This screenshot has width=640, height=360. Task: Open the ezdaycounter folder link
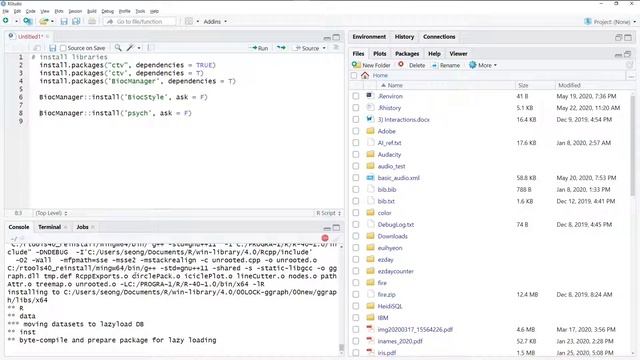pos(396,271)
